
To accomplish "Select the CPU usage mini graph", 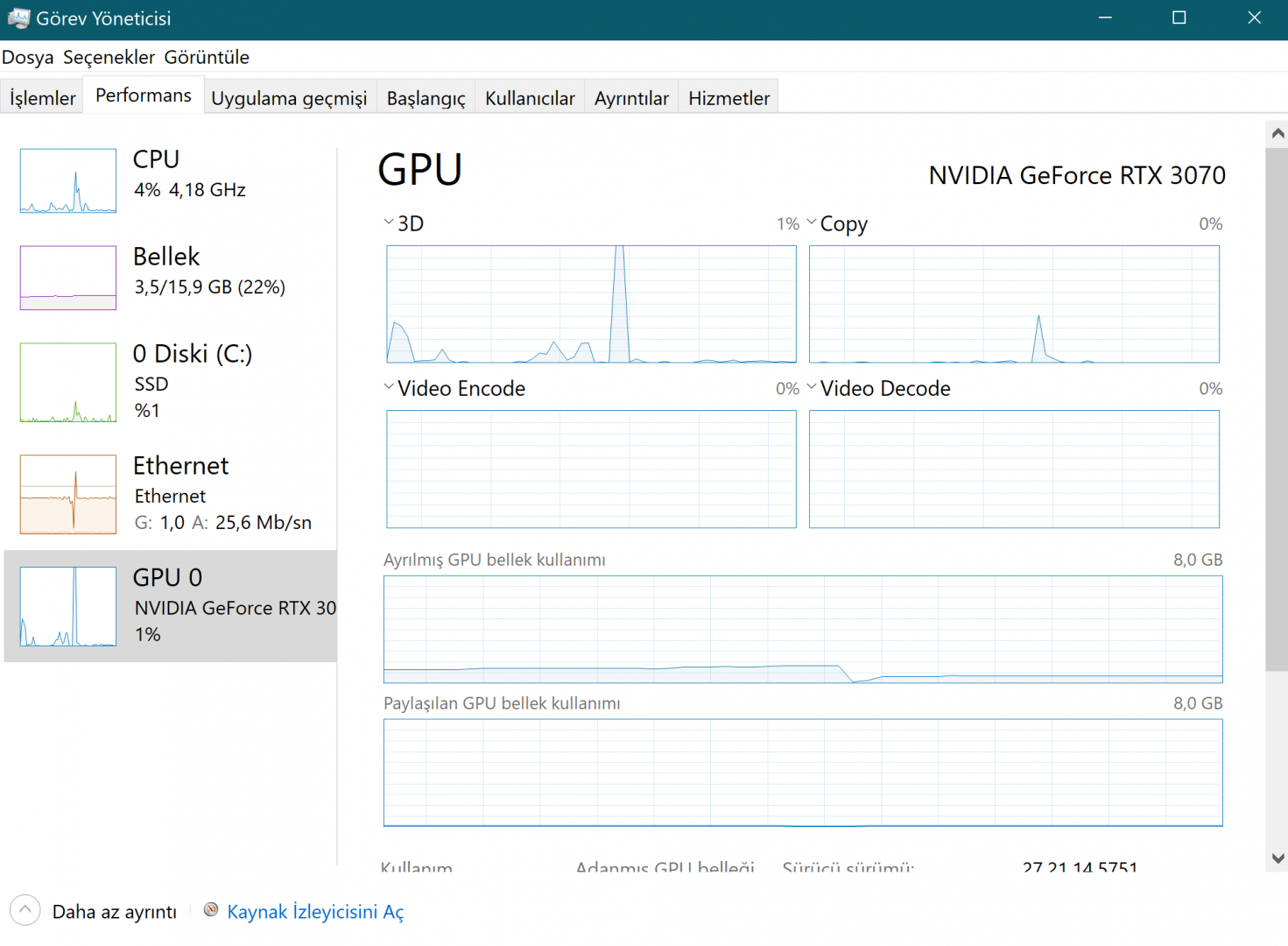I will coord(68,180).
